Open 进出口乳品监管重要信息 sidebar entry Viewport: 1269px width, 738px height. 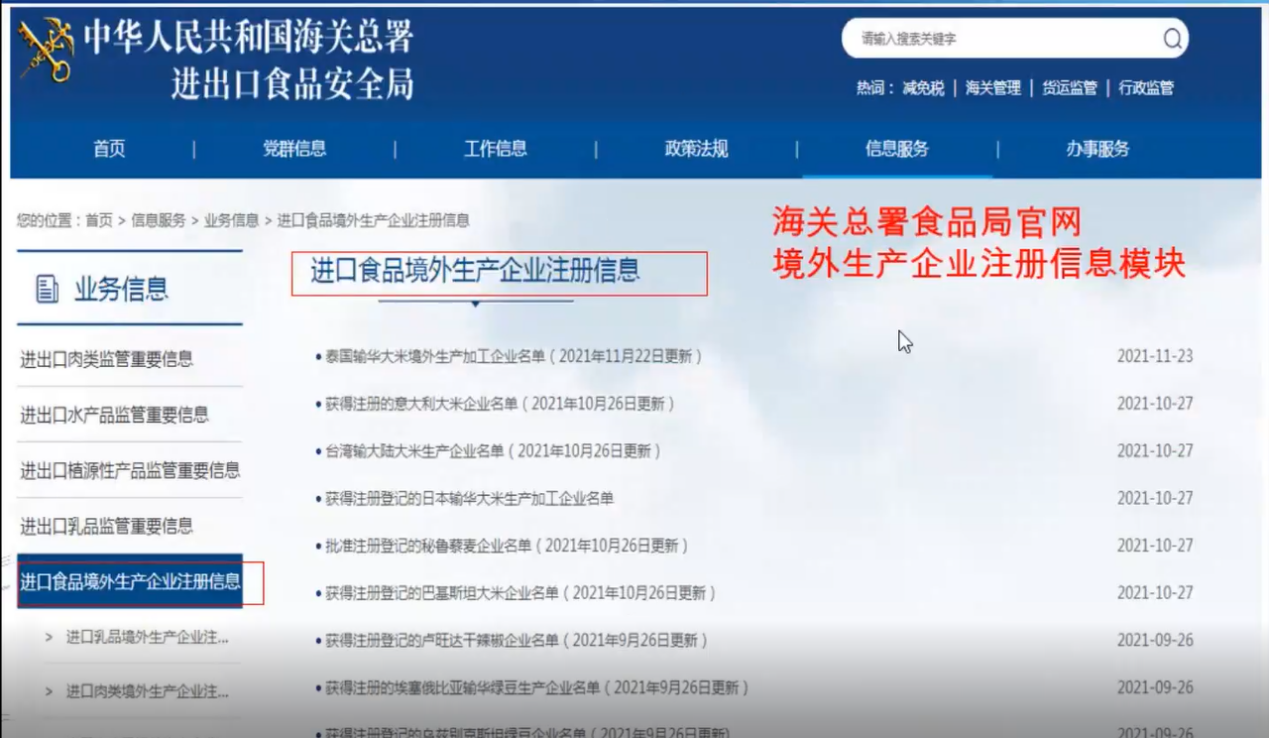click(x=107, y=526)
